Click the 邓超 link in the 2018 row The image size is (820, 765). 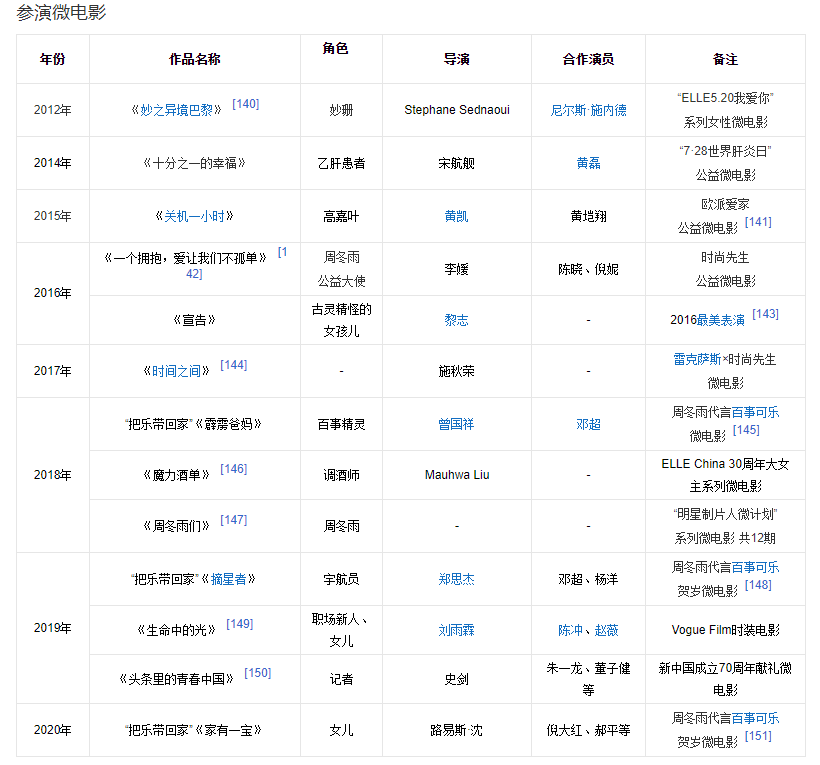588,424
